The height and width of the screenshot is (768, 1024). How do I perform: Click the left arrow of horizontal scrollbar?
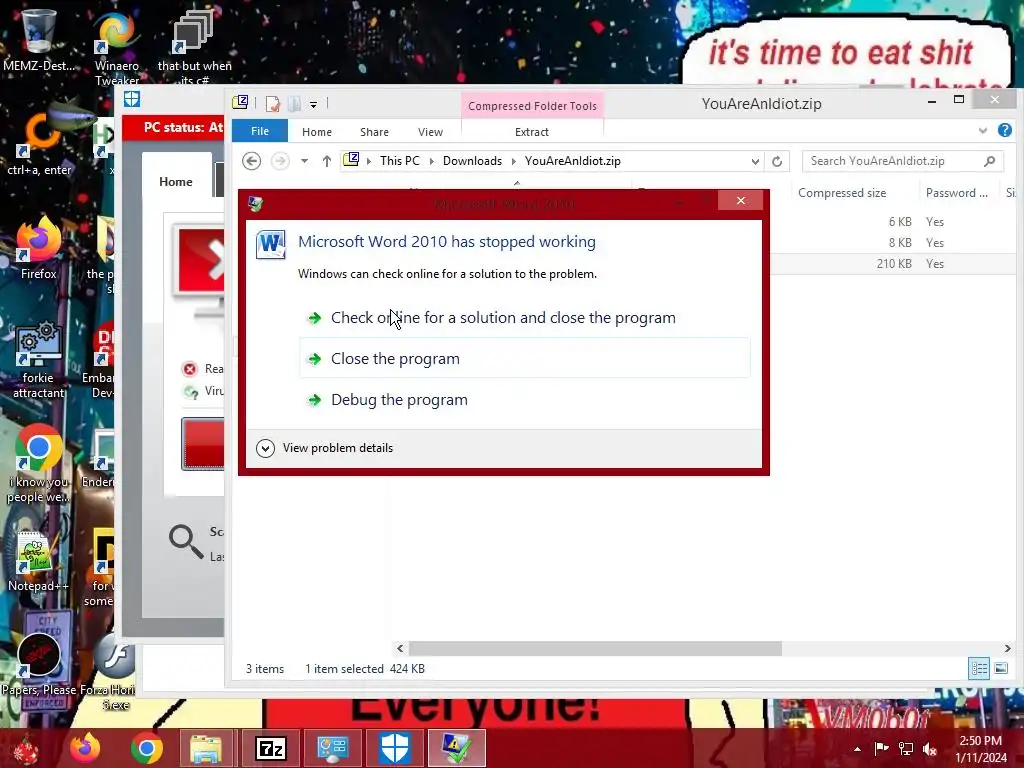coord(400,648)
